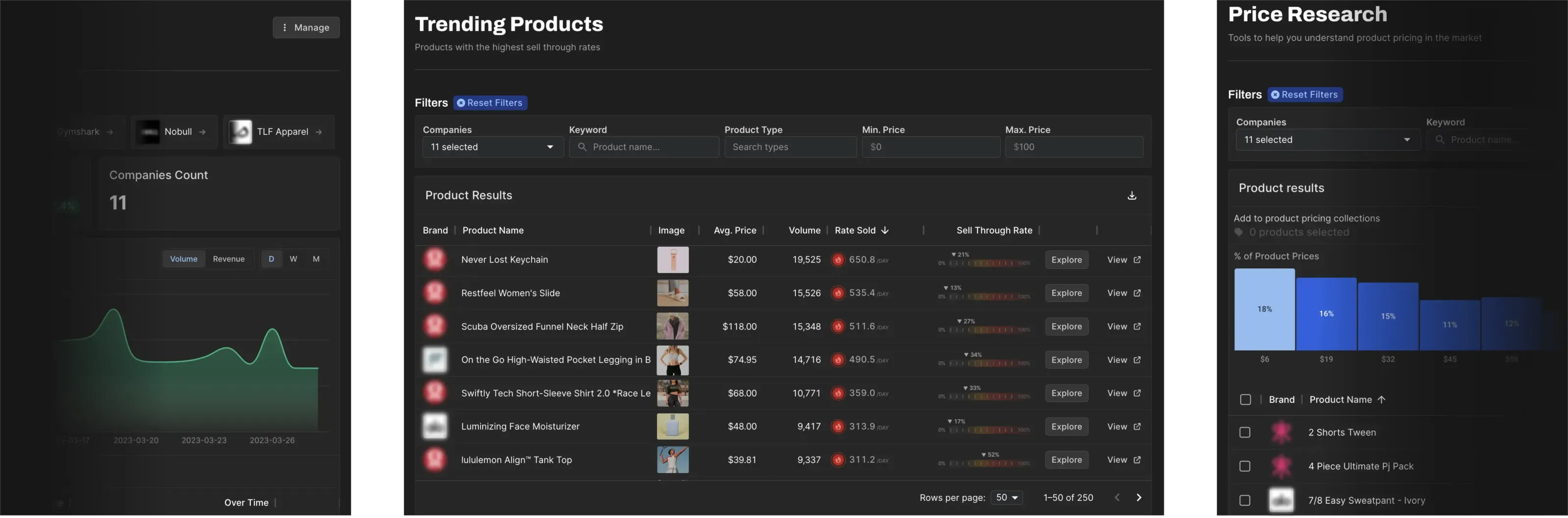The height and width of the screenshot is (518, 1568).
Task: View Scuba Oversized Funnel Neck external link
Action: pos(1124,327)
